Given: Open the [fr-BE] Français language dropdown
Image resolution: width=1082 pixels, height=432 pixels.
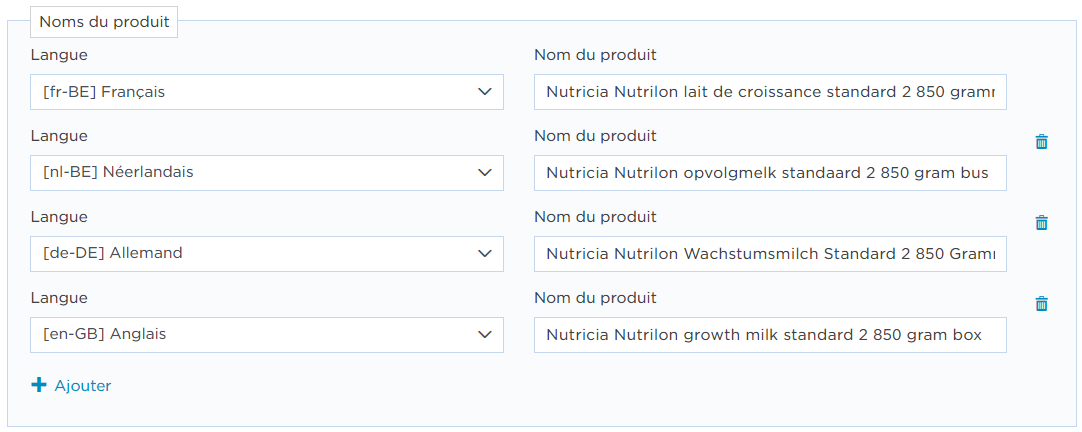Looking at the screenshot, I should click(266, 92).
